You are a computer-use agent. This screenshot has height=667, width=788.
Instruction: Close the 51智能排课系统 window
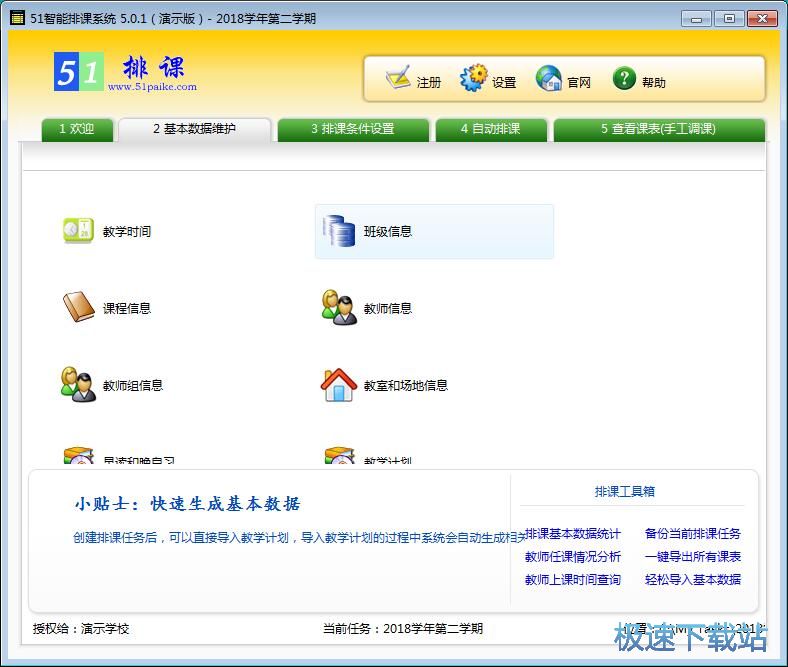pyautogui.click(x=762, y=19)
